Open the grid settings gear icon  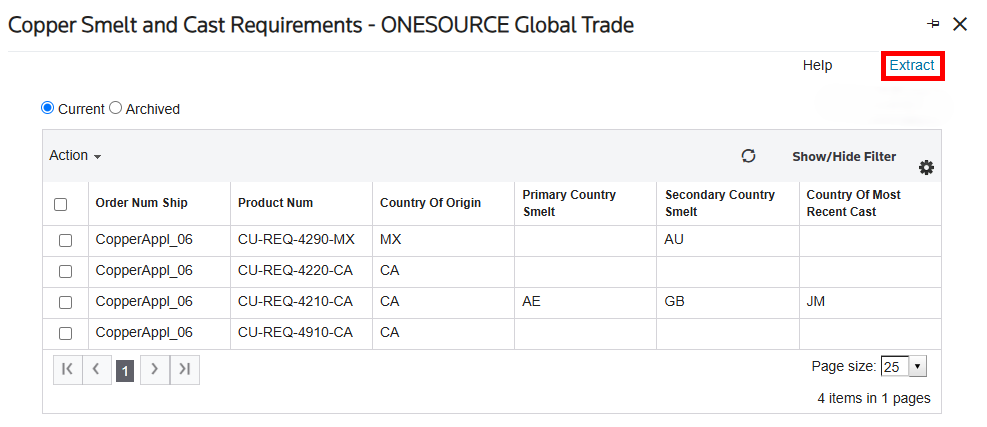926,168
